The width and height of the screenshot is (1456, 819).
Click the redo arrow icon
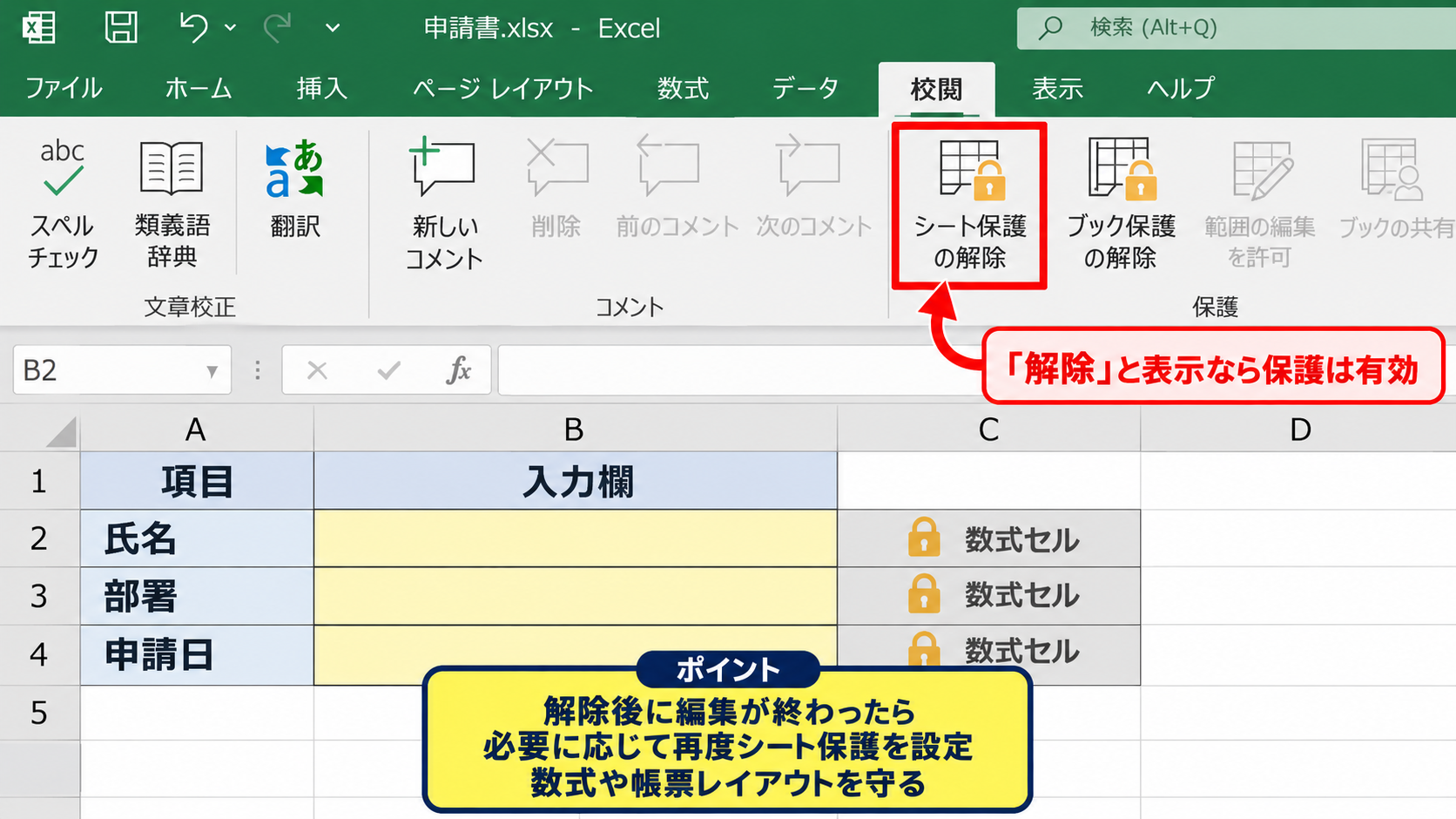click(277, 27)
